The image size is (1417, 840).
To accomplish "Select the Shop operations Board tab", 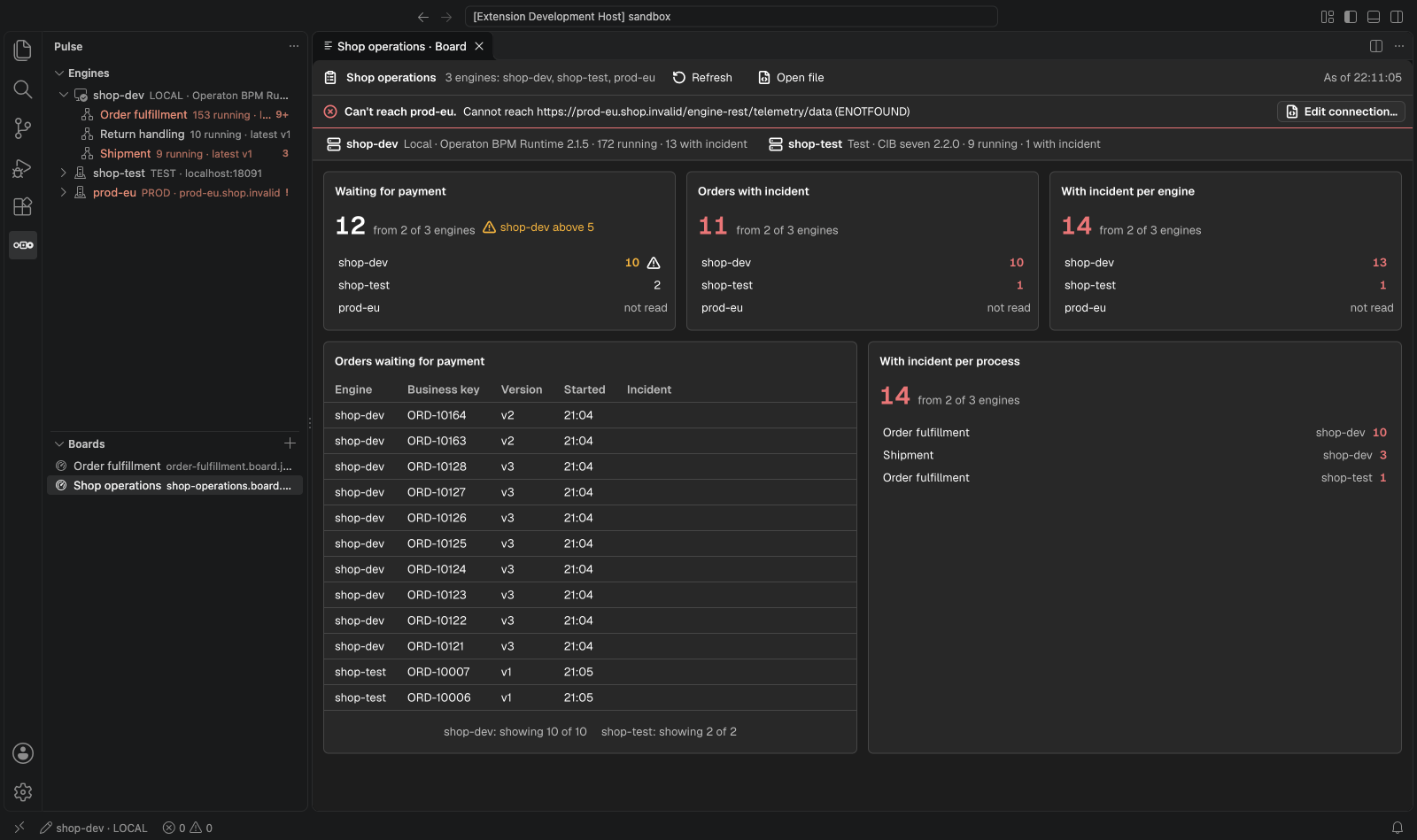I will [402, 46].
